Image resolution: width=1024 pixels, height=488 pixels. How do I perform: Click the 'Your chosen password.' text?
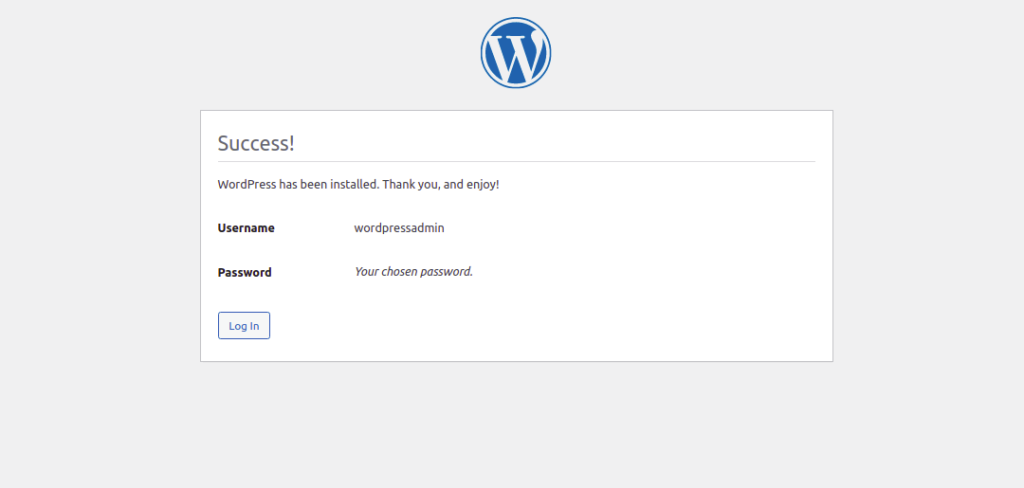point(413,271)
